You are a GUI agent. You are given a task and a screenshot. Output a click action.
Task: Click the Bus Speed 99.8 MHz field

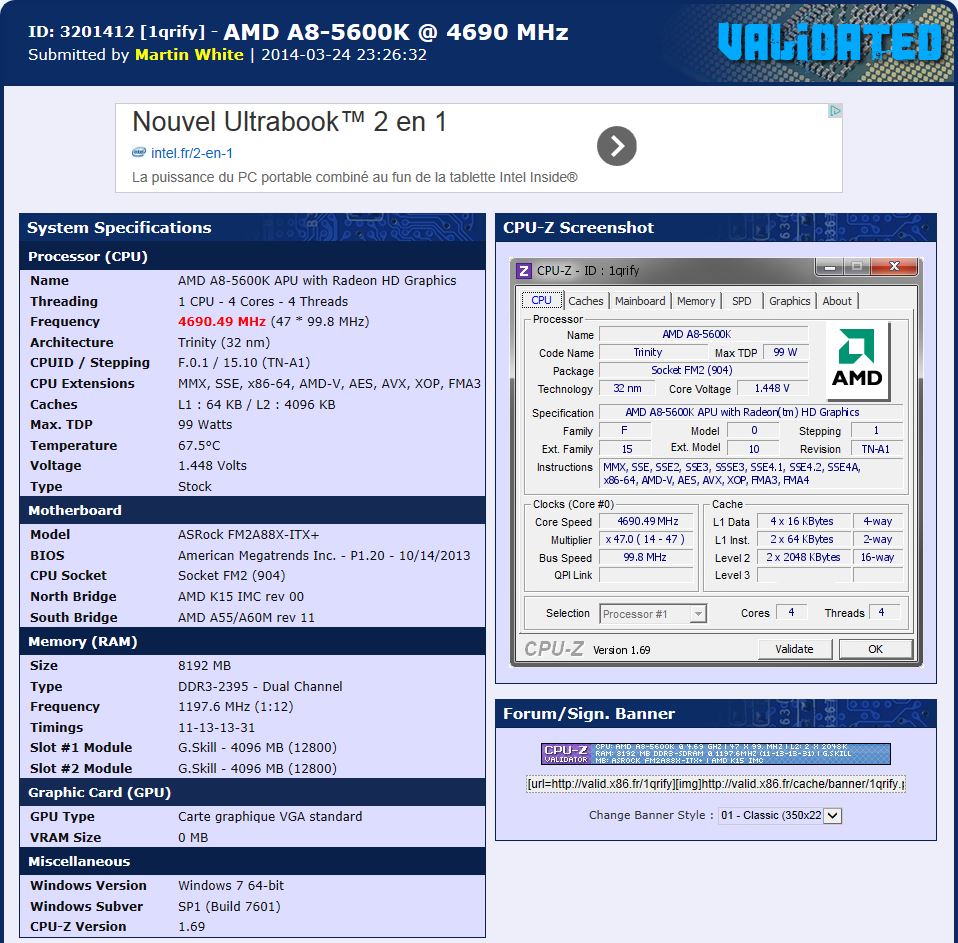coord(646,557)
